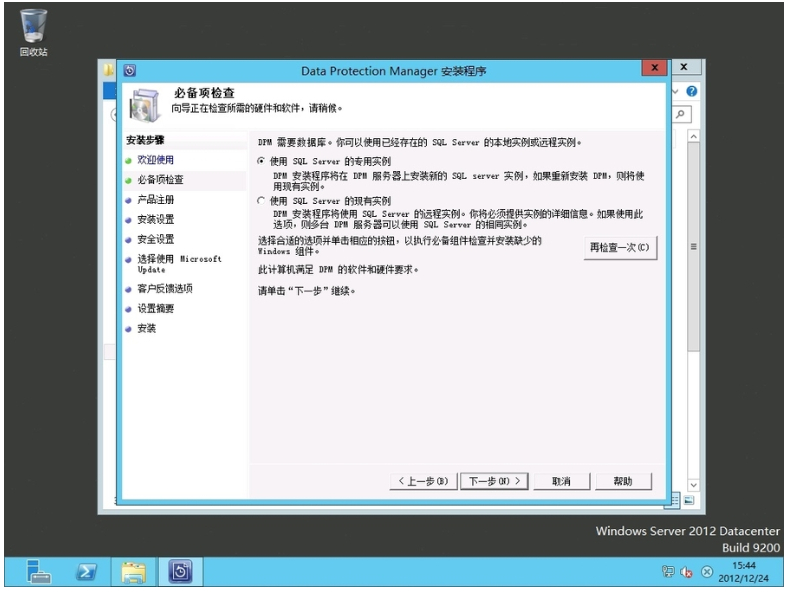Select the 安装设置 setup step
The height and width of the screenshot is (592, 788).
[156, 219]
